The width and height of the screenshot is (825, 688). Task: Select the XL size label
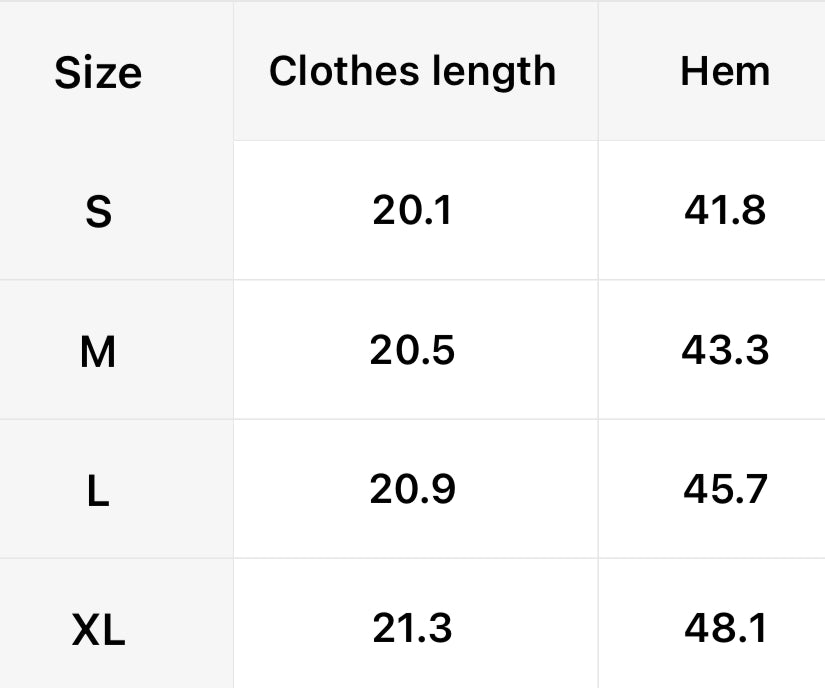click(x=98, y=630)
